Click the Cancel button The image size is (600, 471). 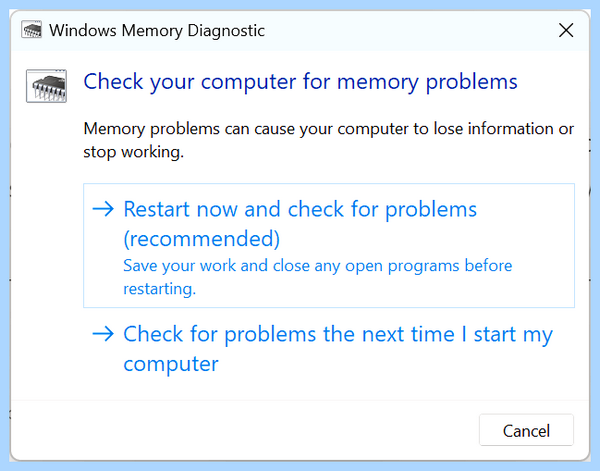[x=526, y=430]
